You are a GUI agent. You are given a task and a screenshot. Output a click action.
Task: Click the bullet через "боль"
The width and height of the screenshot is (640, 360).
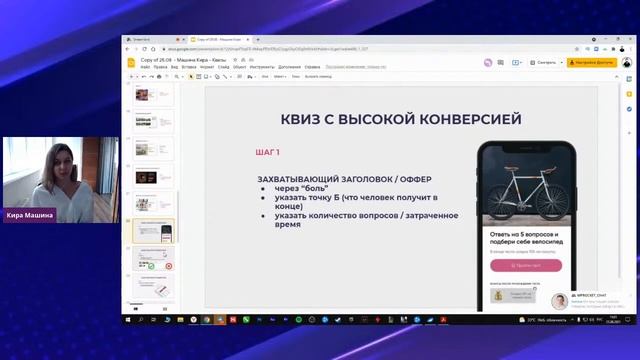tap(302, 188)
